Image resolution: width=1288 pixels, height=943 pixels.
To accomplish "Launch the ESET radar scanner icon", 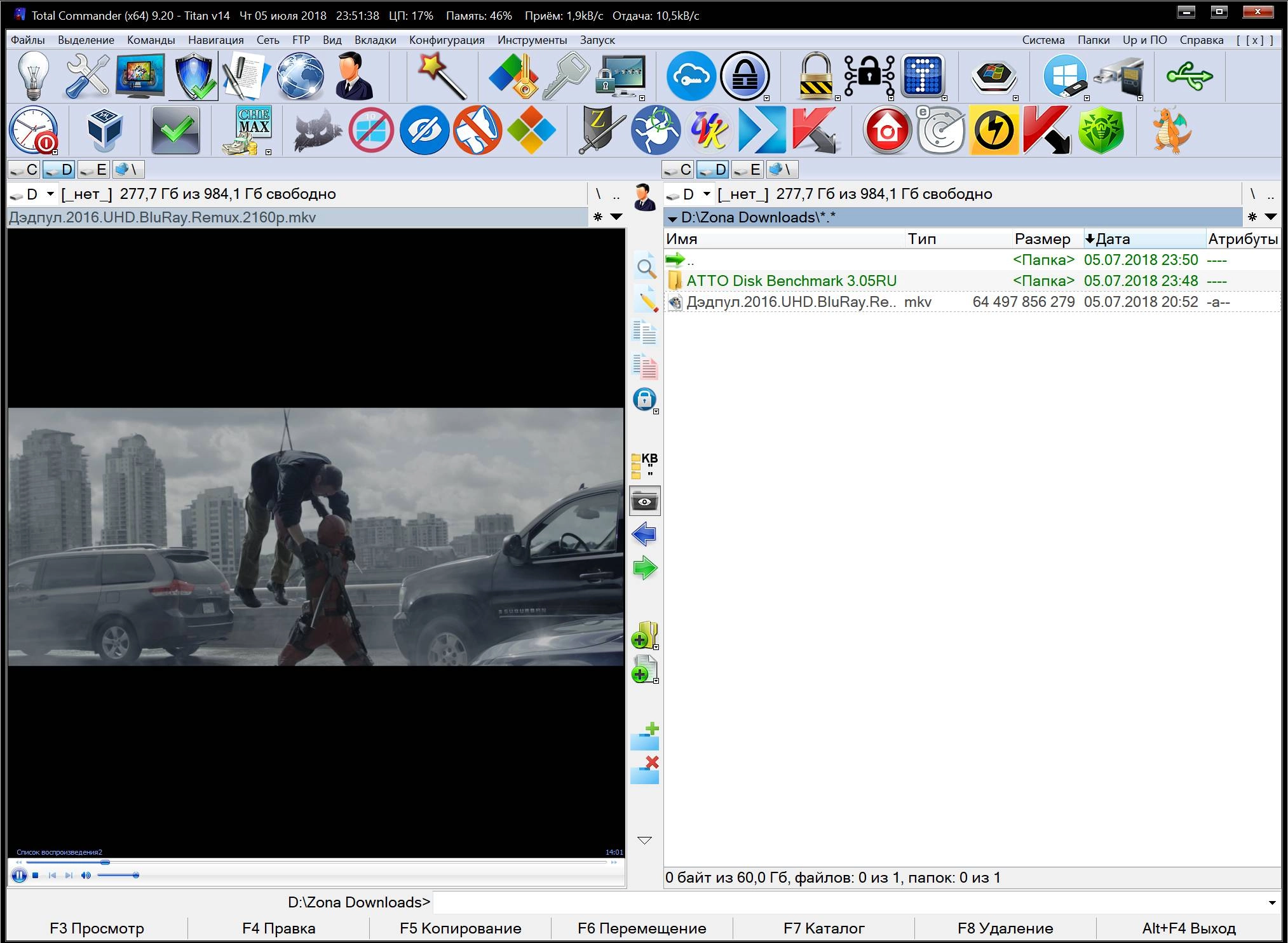I will click(x=940, y=130).
